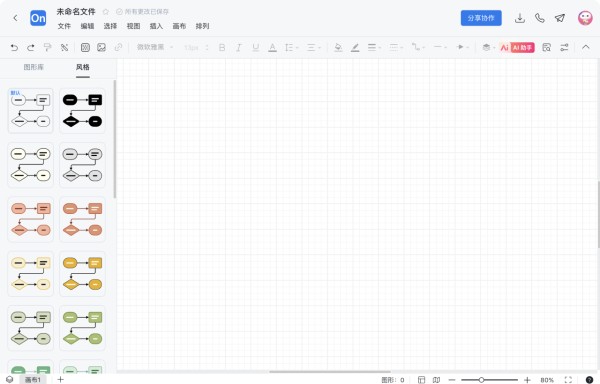The width and height of the screenshot is (600, 384).
Task: Open the download export icon
Action: (520, 18)
